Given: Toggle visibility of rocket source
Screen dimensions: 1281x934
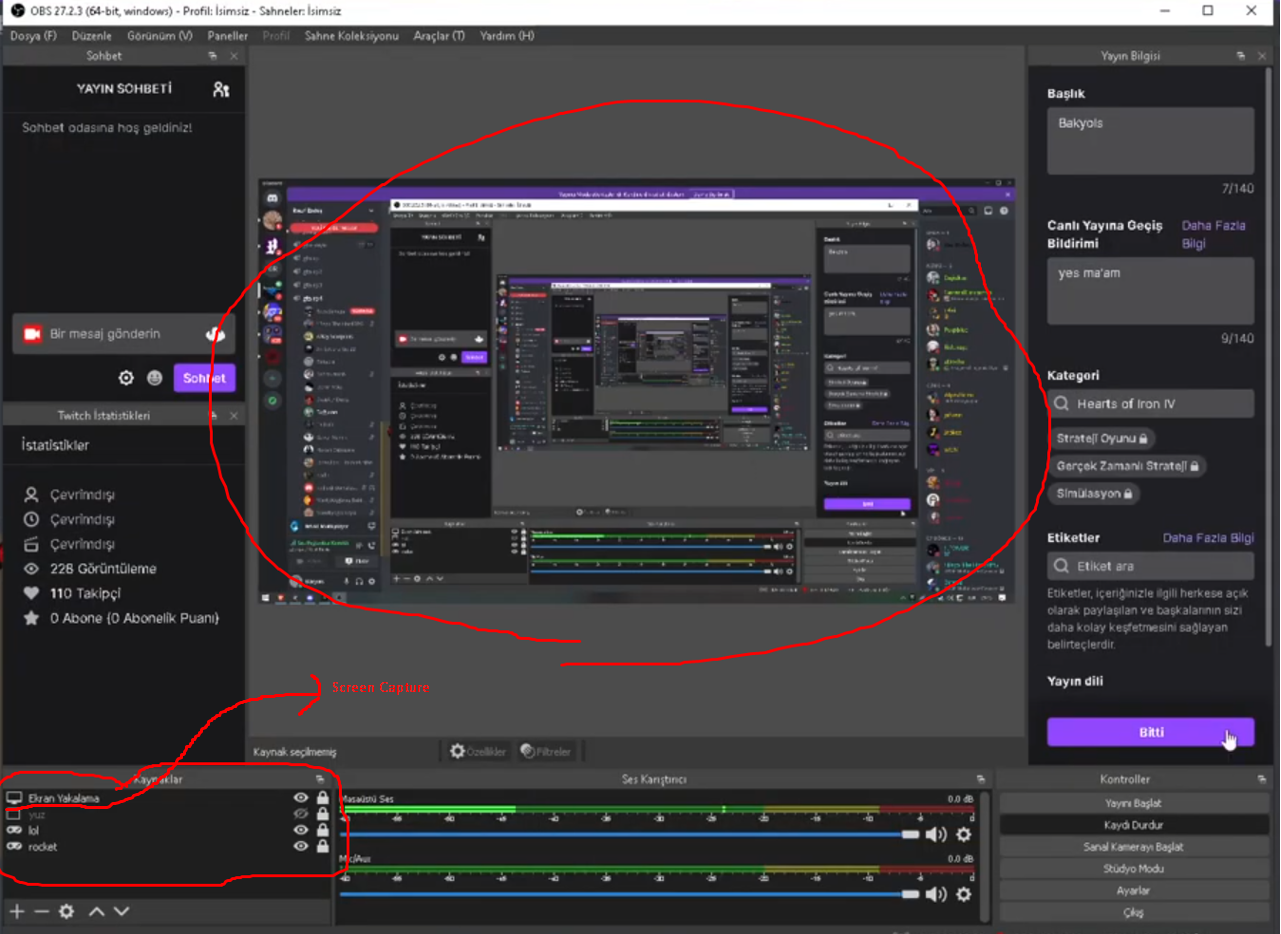Looking at the screenshot, I should coord(300,846).
